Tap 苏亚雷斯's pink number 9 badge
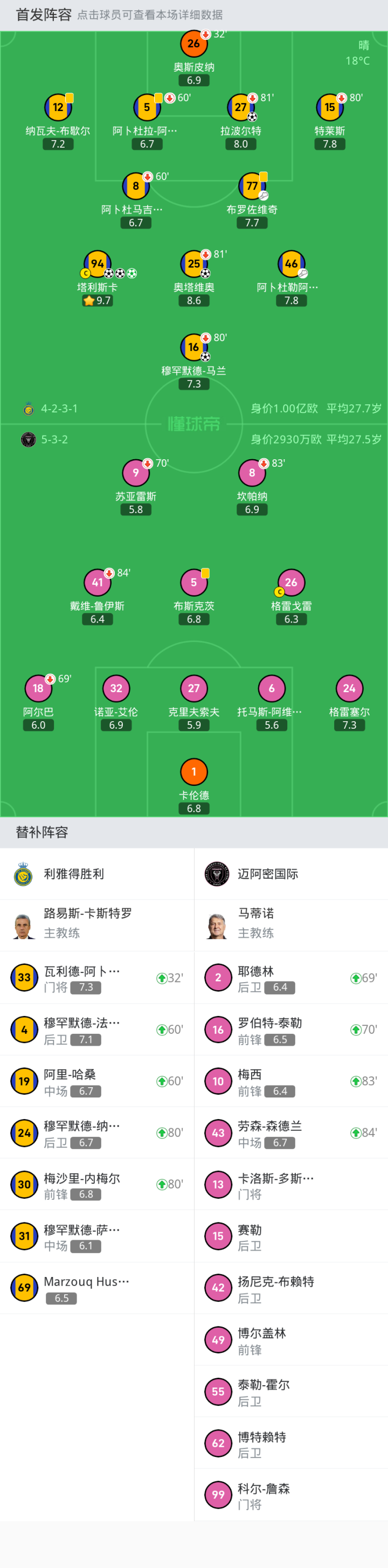The width and height of the screenshot is (388, 1568). 136,472
